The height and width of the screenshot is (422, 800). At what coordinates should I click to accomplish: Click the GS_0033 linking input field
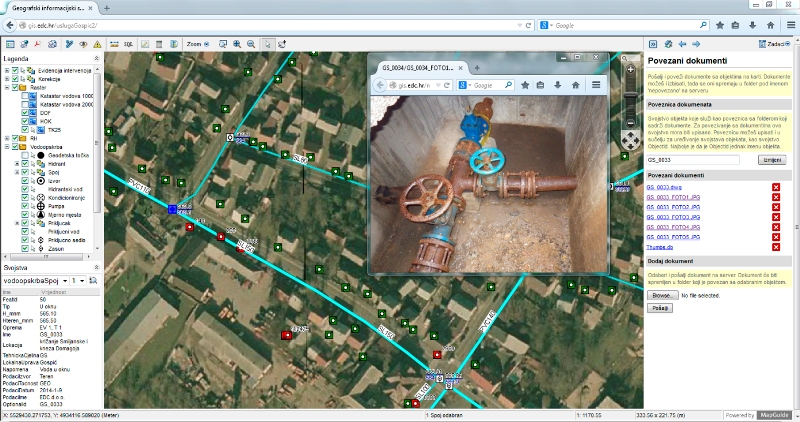pos(692,160)
